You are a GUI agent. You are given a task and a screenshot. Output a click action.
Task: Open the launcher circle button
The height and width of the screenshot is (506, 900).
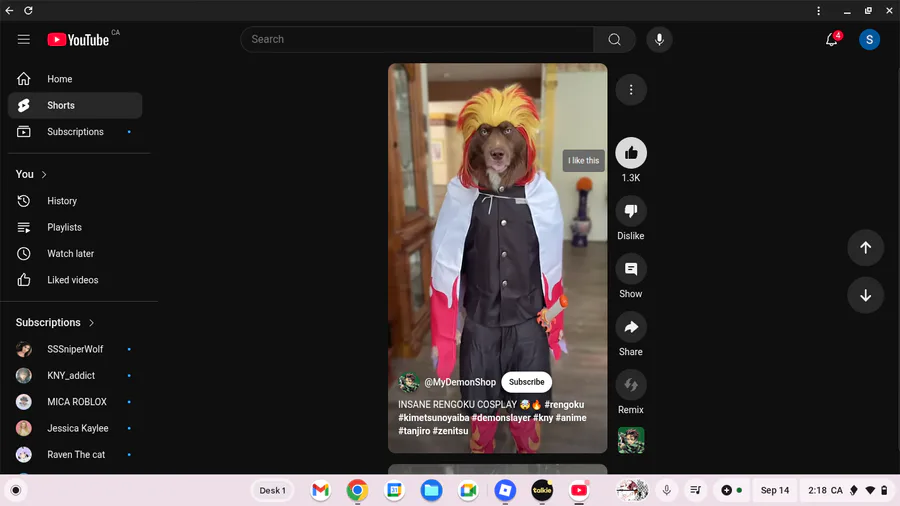click(15, 491)
